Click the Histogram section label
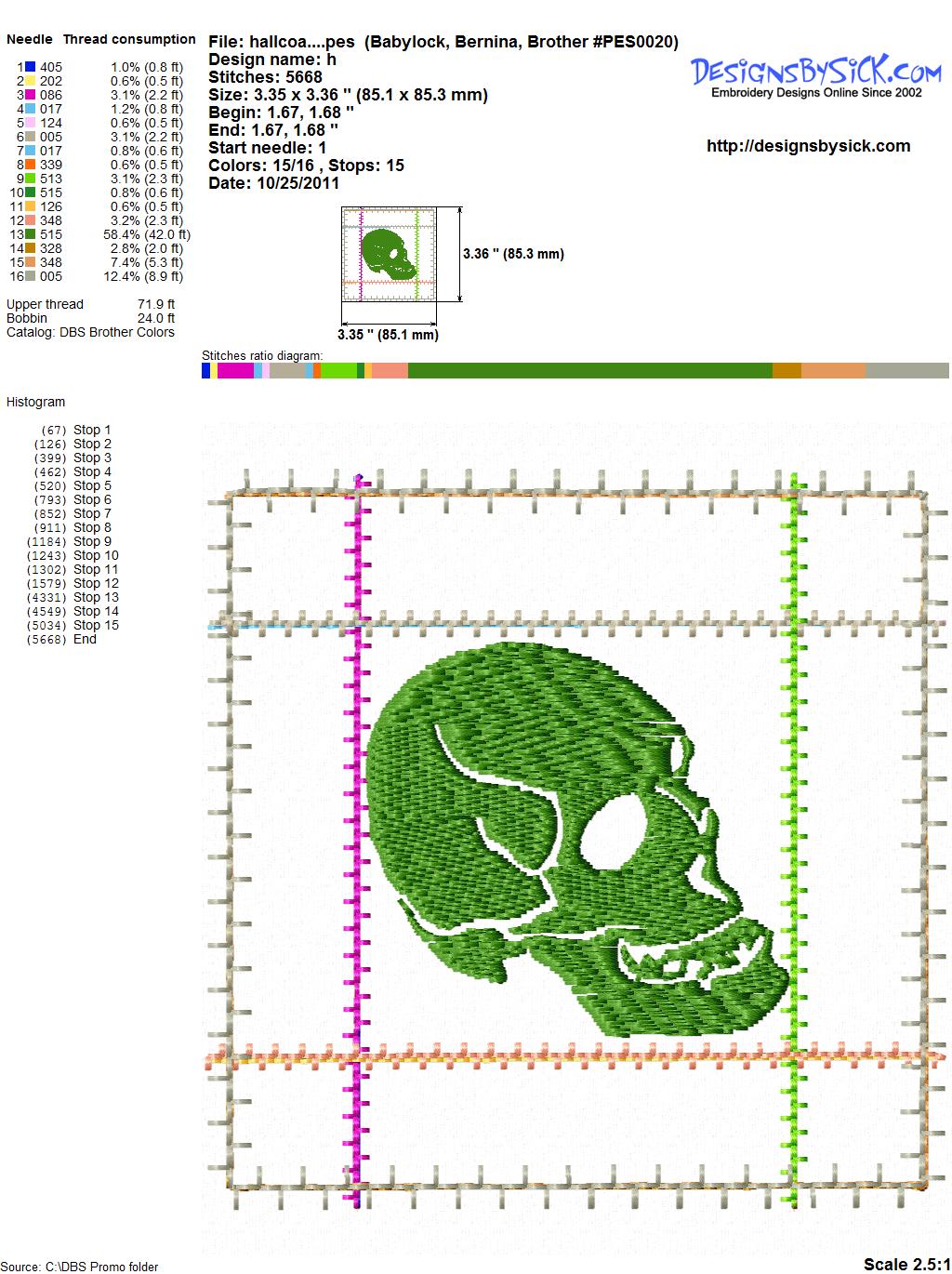This screenshot has width=952, height=1274. tap(36, 402)
